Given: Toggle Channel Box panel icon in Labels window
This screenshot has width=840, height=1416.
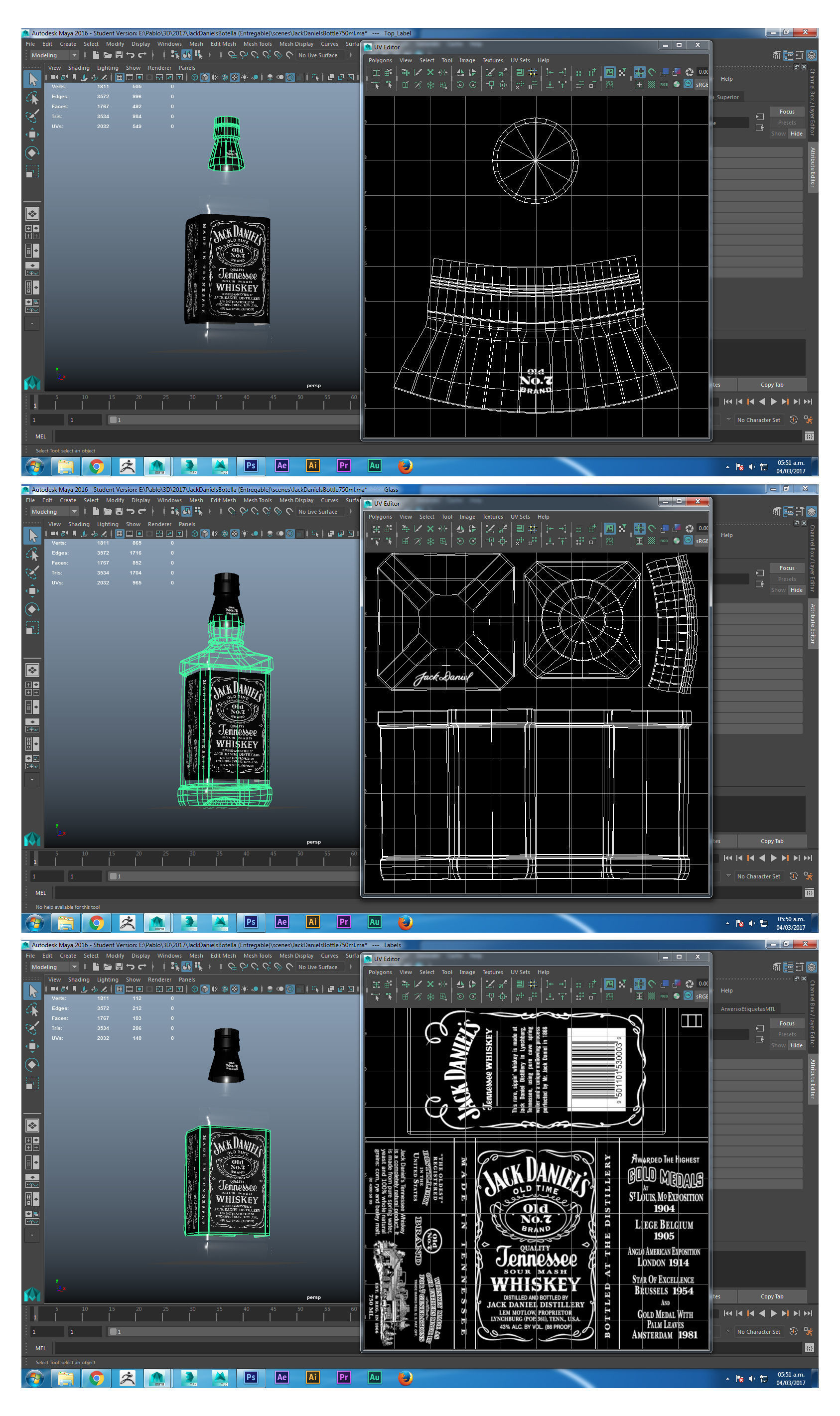Looking at the screenshot, I should click(812, 967).
